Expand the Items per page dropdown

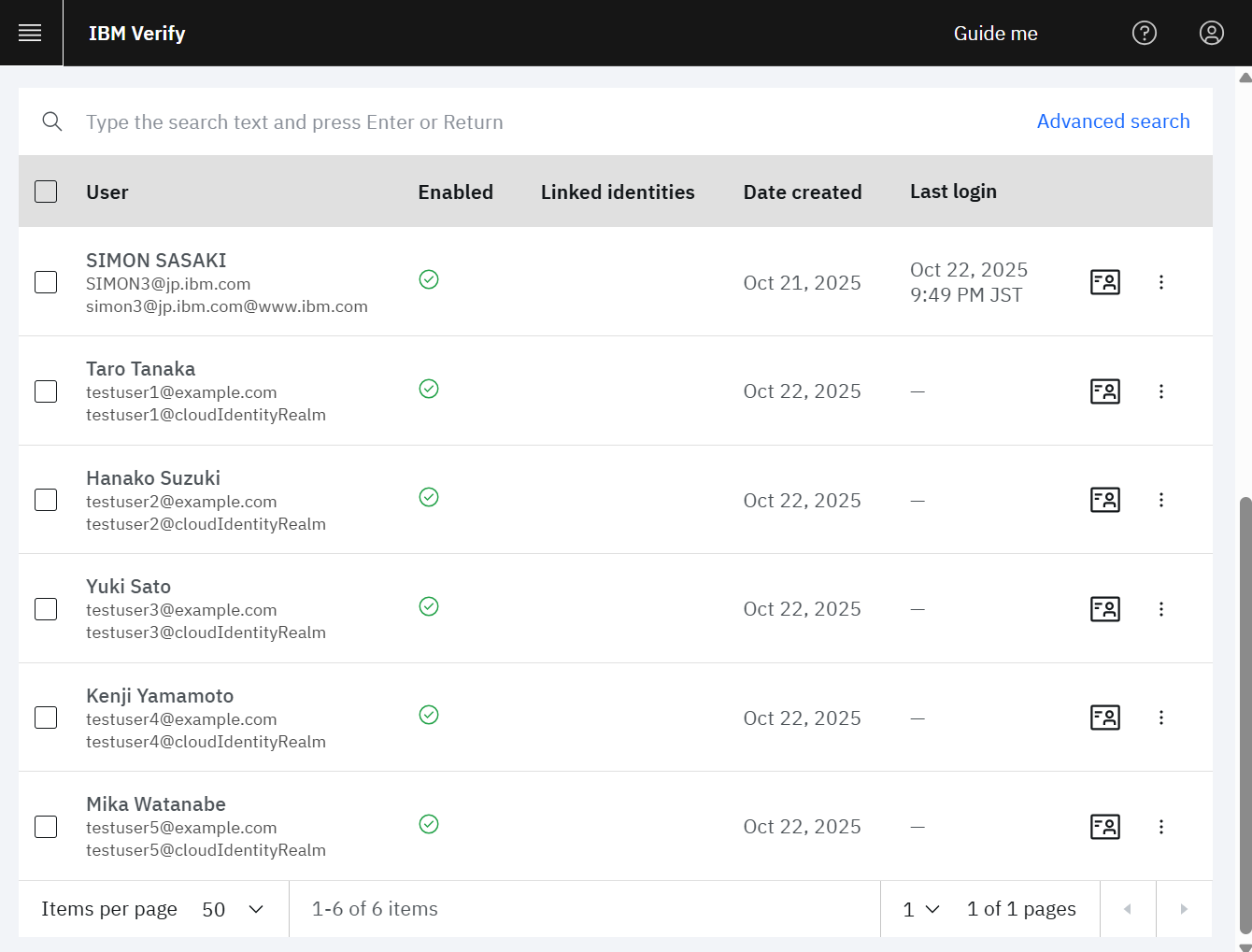point(234,909)
